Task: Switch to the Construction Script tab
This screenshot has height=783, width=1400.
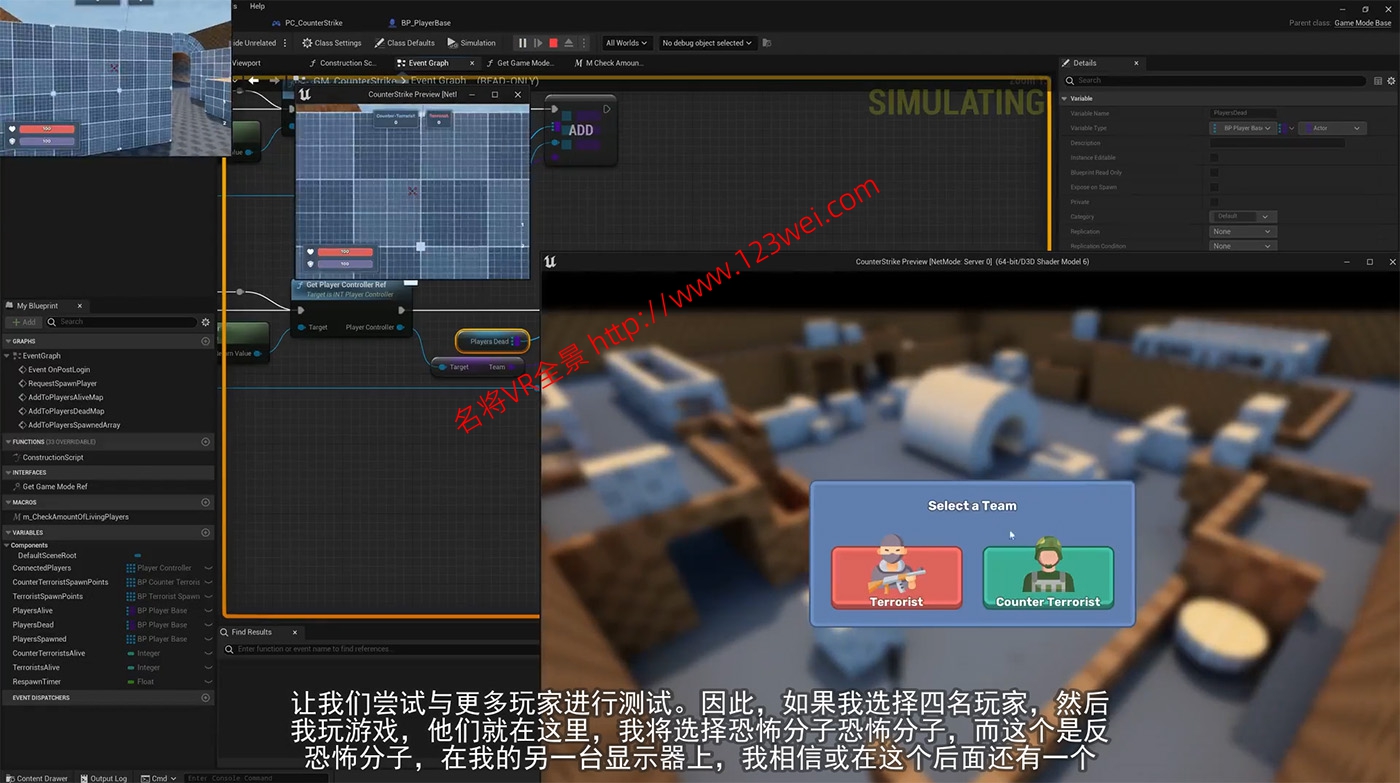Action: pos(346,63)
